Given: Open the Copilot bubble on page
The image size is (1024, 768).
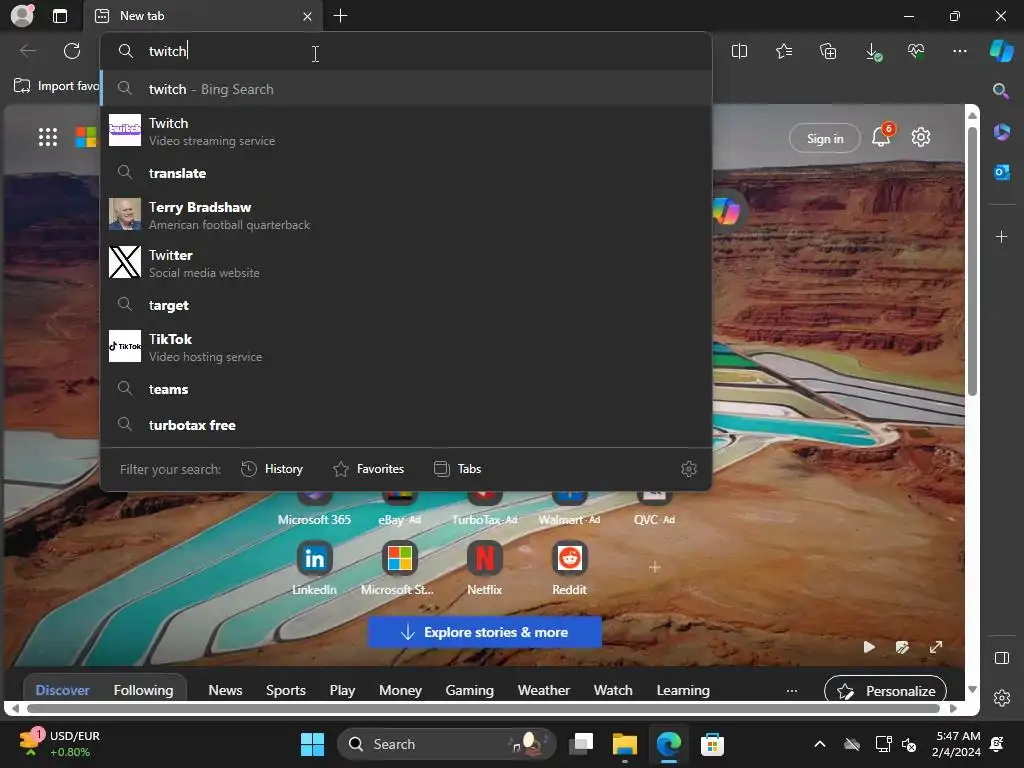Looking at the screenshot, I should click(x=727, y=211).
